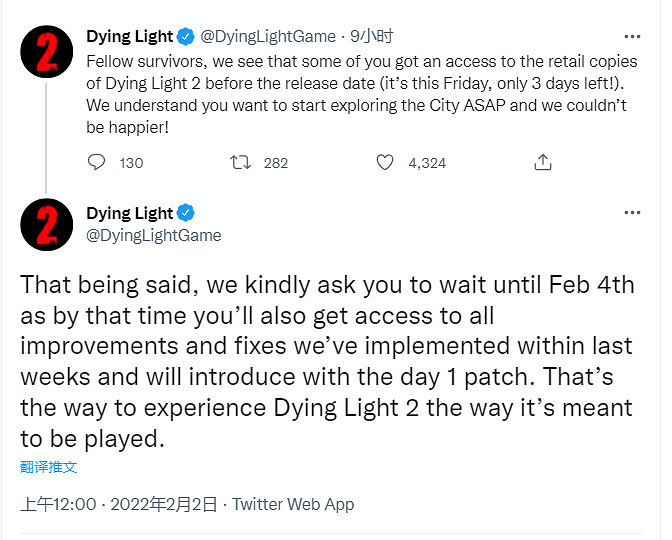This screenshot has height=540, width=672.
Task: Click the 282 retweet count
Action: point(275,163)
